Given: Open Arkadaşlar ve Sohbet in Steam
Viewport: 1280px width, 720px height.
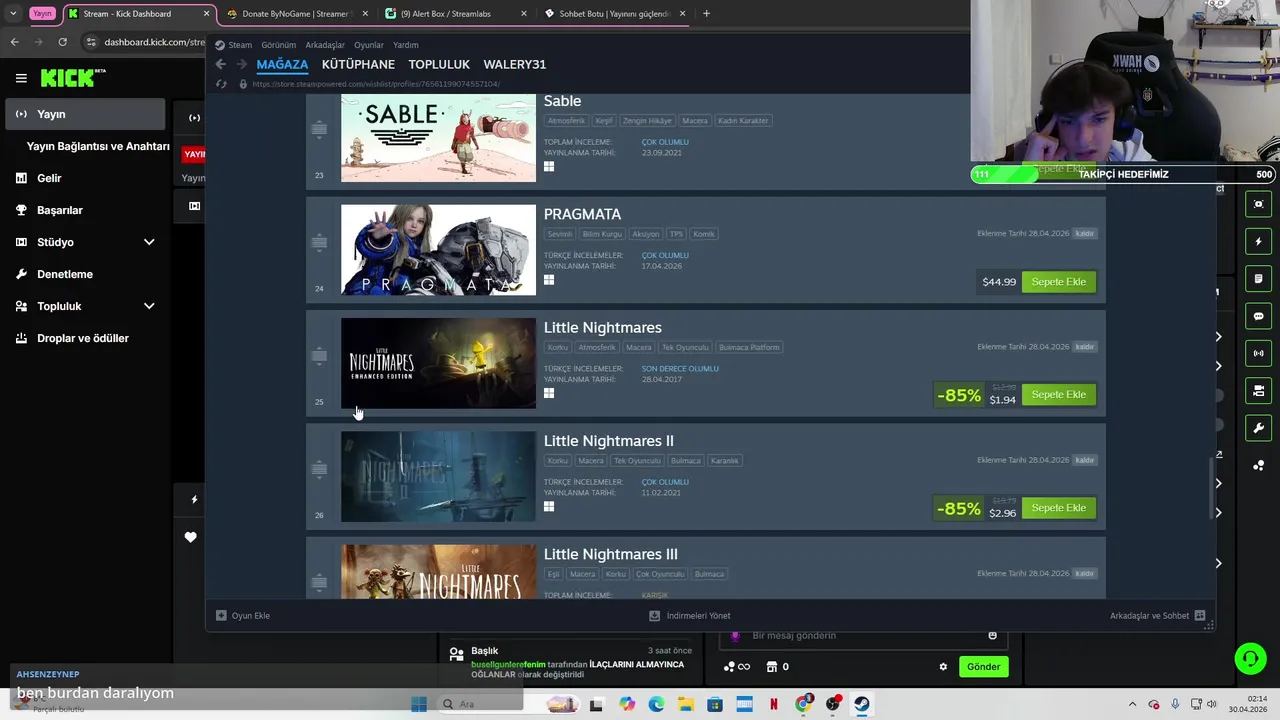Looking at the screenshot, I should click(x=1157, y=616).
